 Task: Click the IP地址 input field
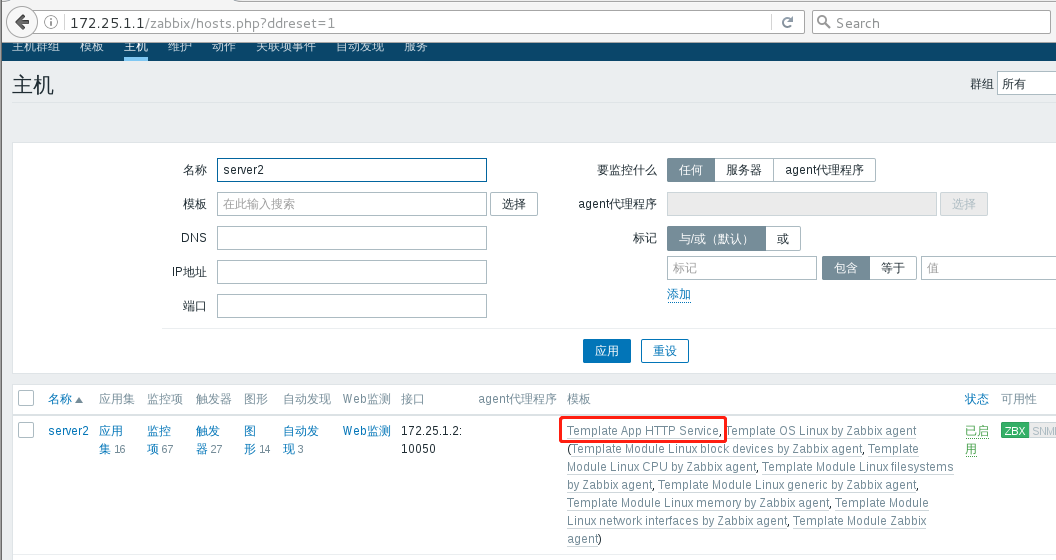coord(352,272)
